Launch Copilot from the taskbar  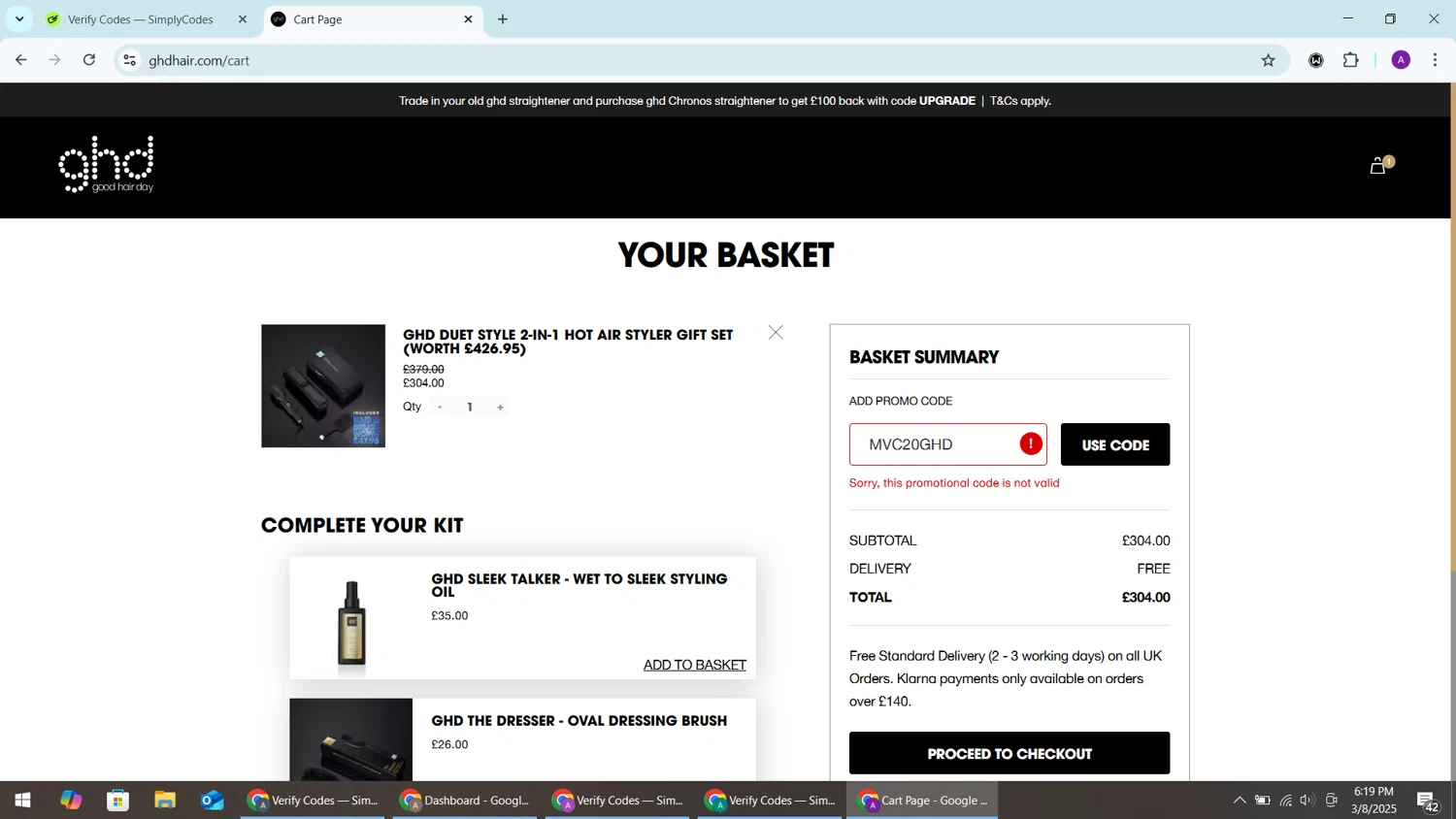click(x=71, y=801)
